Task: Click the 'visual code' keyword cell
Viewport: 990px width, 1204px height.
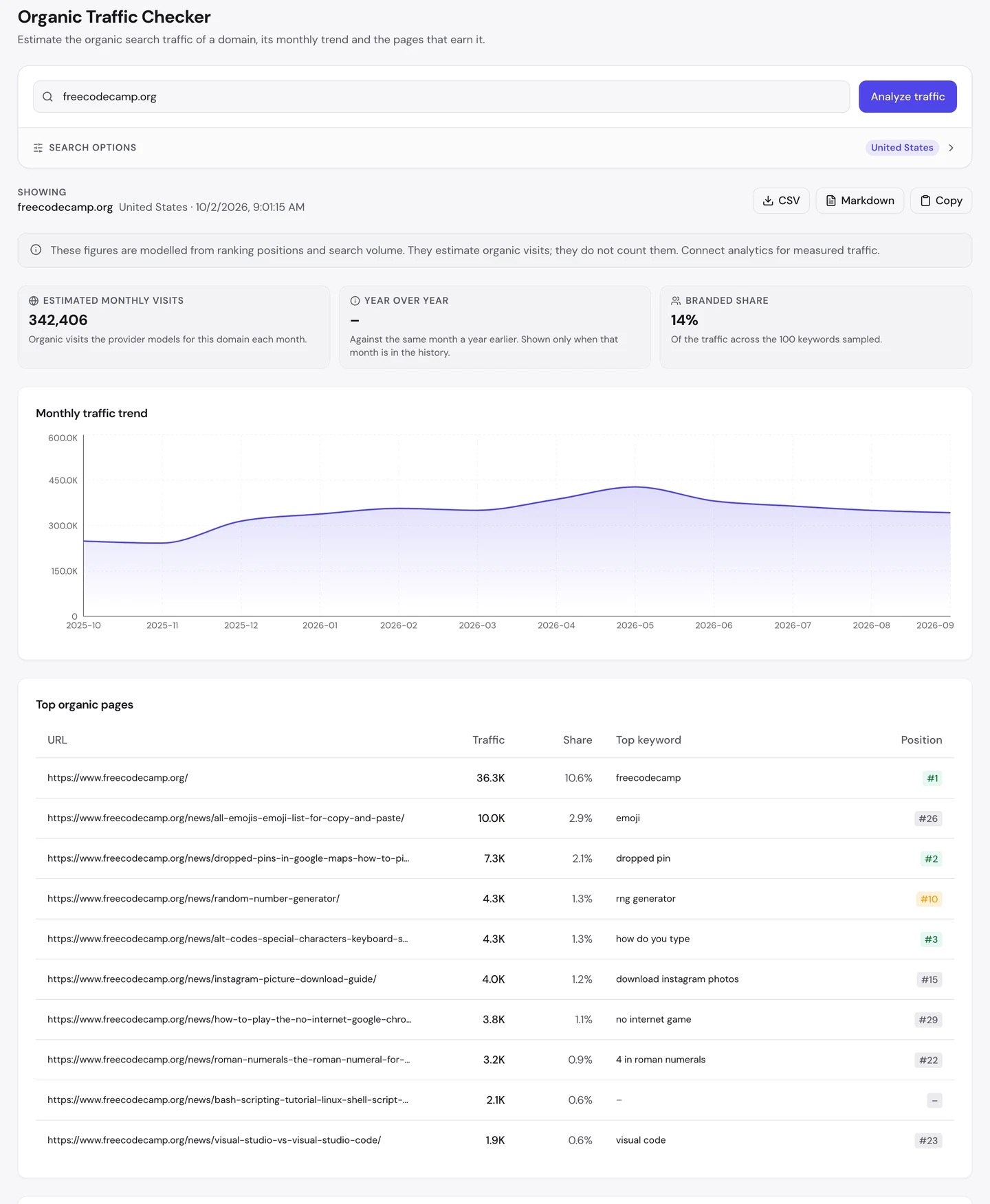Action: click(641, 1140)
